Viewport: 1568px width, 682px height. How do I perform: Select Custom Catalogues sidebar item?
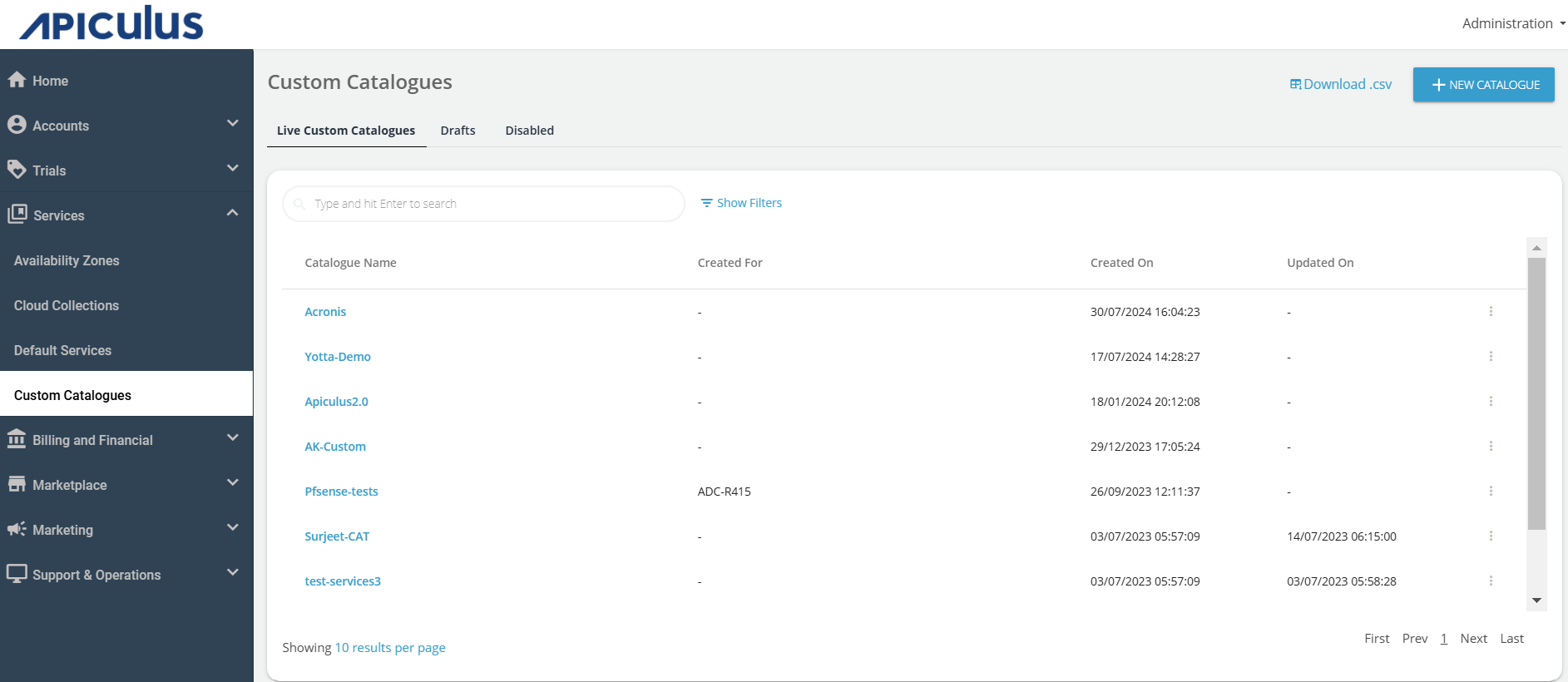tap(126, 393)
